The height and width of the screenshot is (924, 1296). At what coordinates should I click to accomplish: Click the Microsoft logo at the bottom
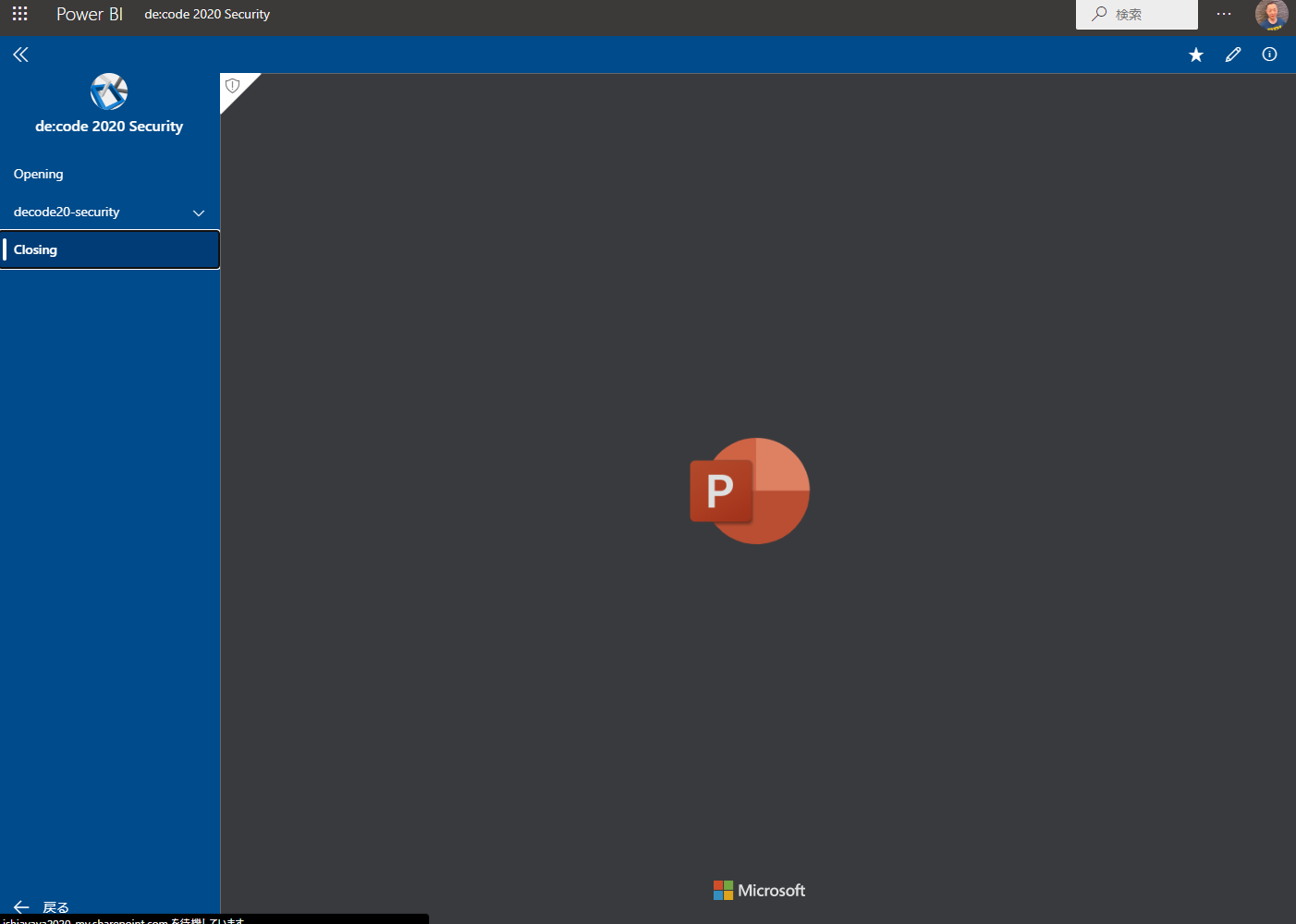(759, 891)
